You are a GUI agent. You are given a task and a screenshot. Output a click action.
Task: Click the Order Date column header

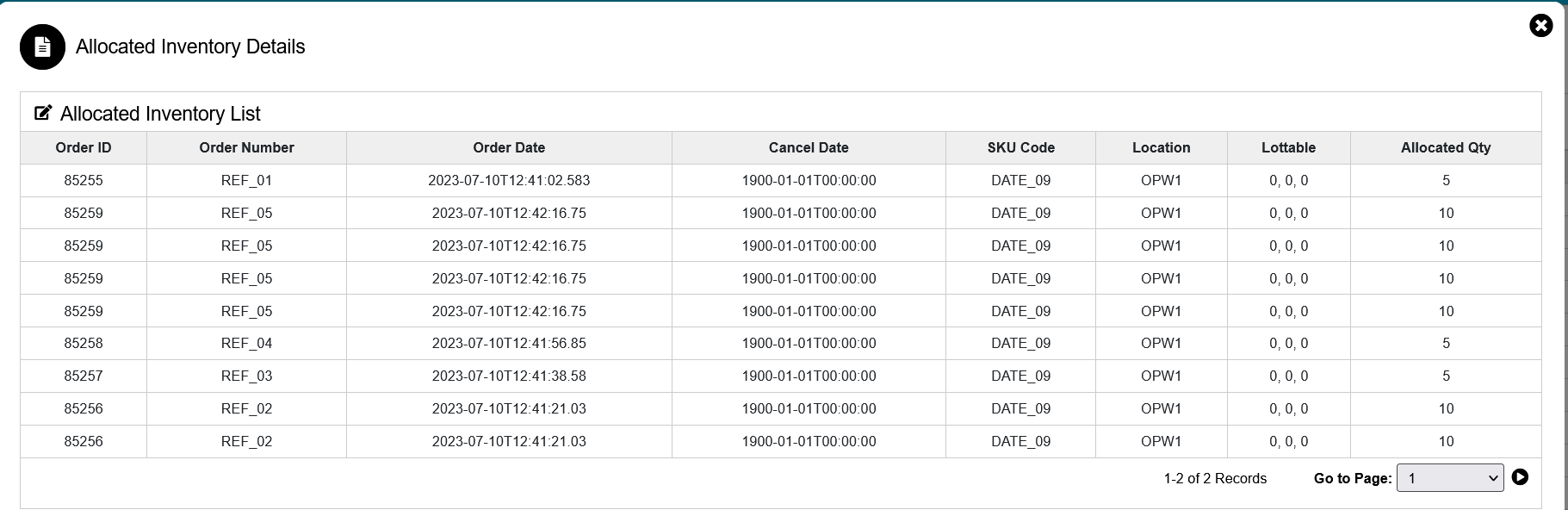[509, 147]
